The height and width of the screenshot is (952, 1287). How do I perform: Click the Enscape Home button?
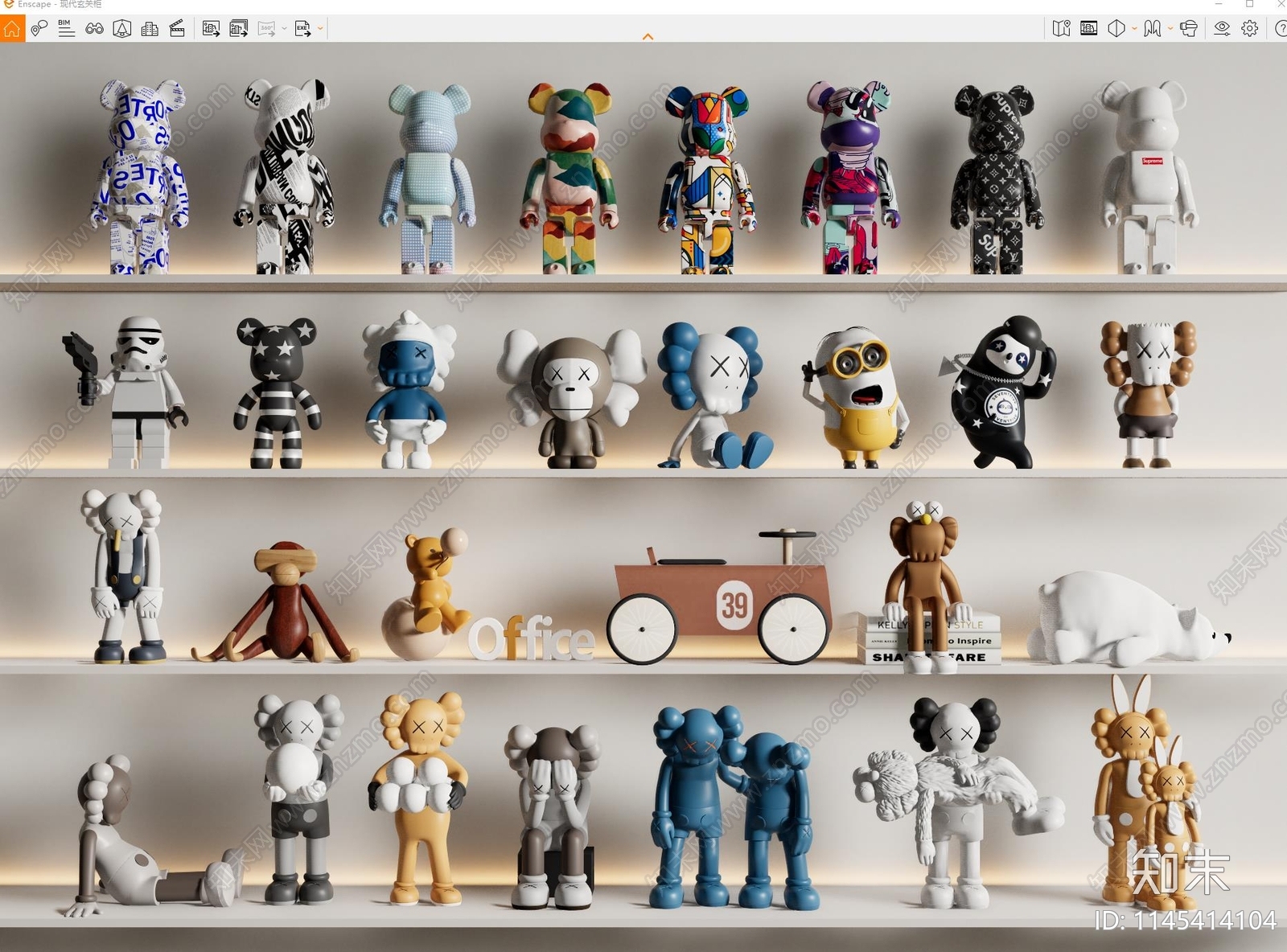pyautogui.click(x=12, y=29)
